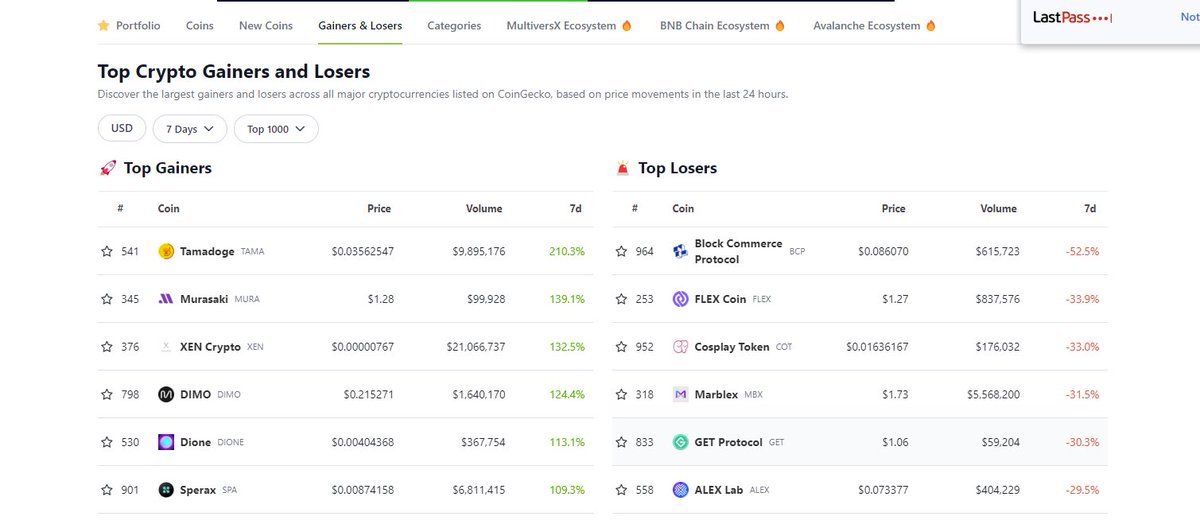Open the GET Protocol coin link
Image resolution: width=1200 pixels, height=524 pixels.
pos(728,442)
